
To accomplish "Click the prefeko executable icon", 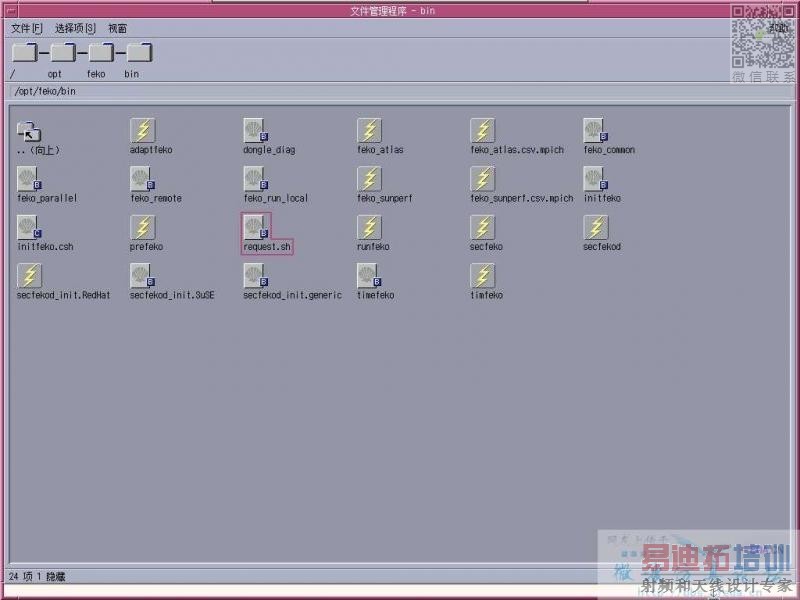I will tap(142, 228).
